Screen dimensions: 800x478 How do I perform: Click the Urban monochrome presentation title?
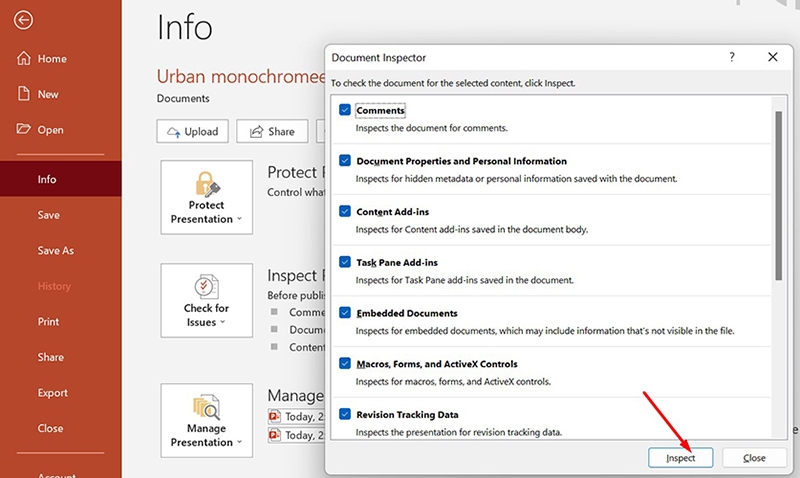[240, 77]
